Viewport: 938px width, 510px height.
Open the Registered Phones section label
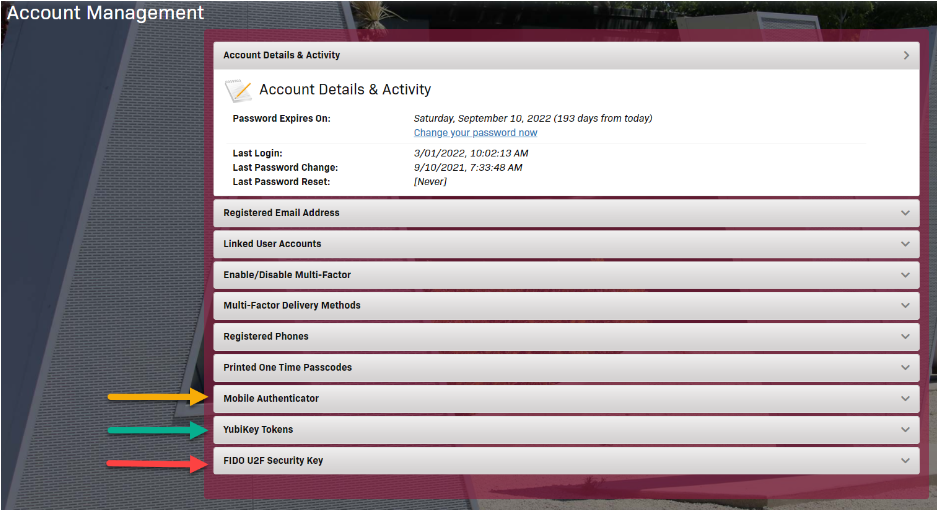point(266,337)
